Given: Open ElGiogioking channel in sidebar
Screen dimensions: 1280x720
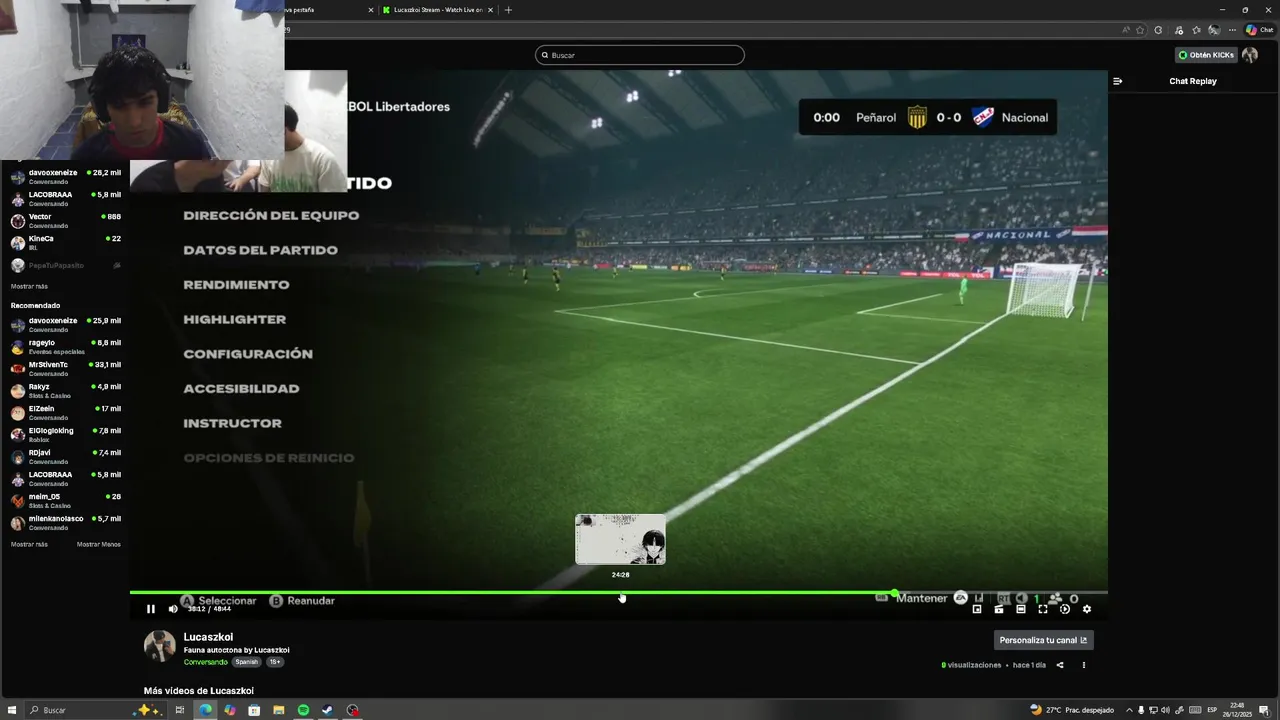Looking at the screenshot, I should (x=65, y=434).
